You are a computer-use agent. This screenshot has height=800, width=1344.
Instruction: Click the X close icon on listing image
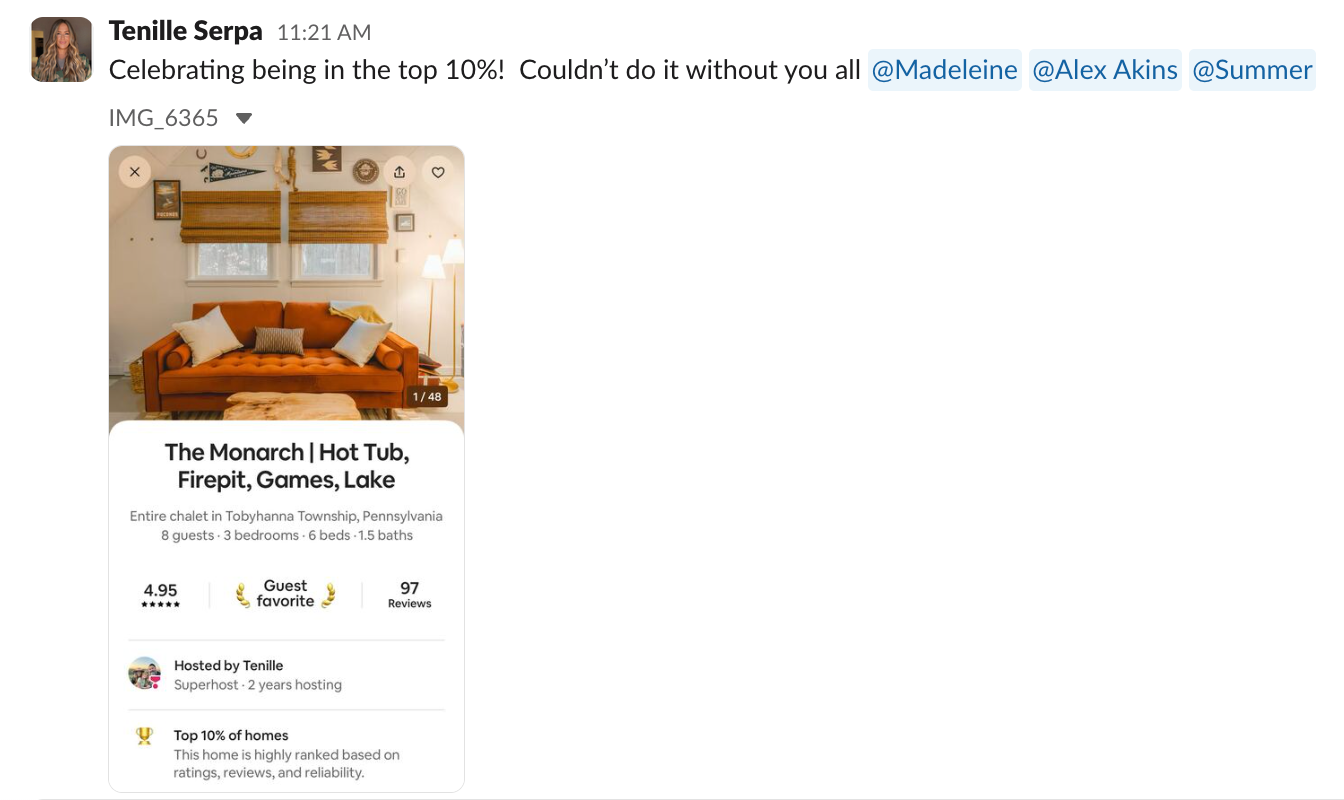135,172
